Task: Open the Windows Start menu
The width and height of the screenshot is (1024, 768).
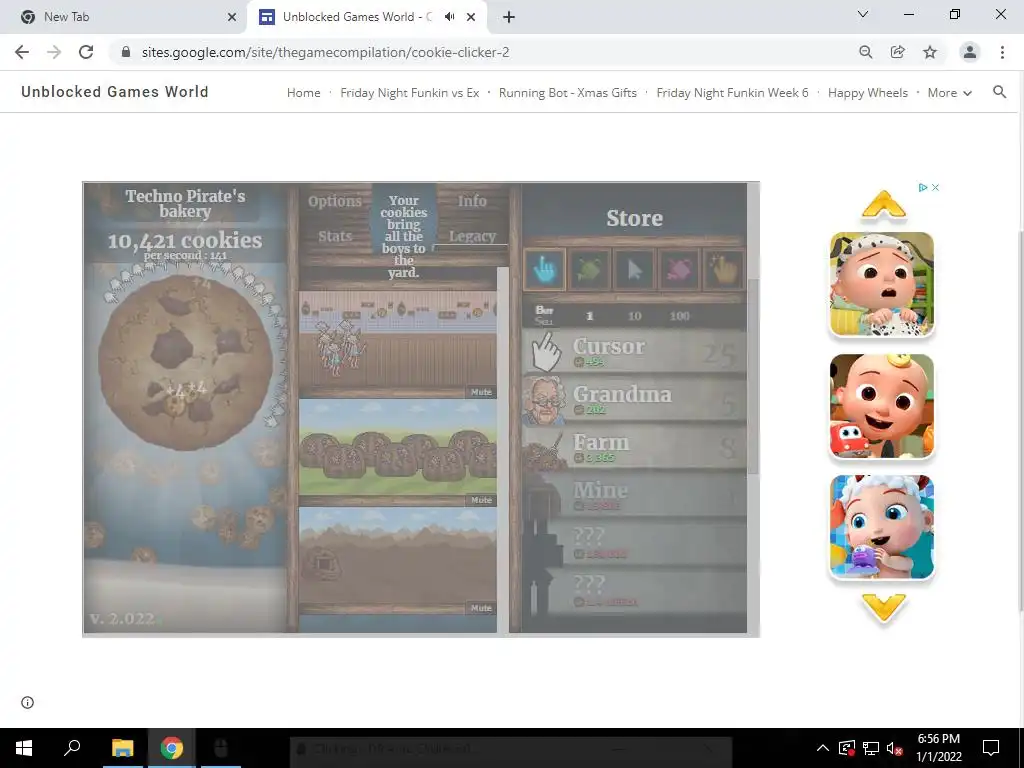Action: point(24,748)
